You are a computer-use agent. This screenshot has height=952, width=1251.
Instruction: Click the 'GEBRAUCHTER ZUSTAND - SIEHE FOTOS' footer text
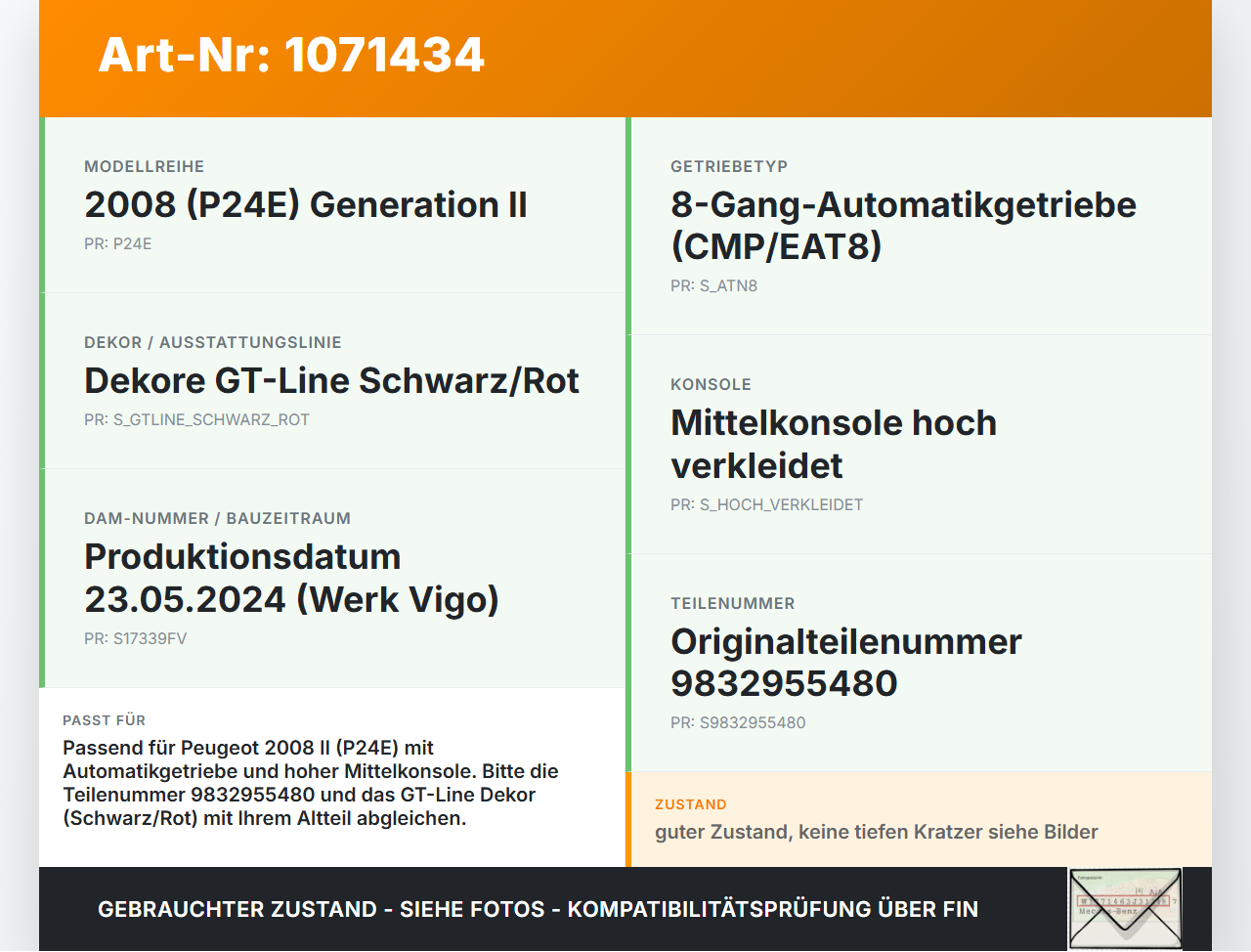tap(538, 909)
